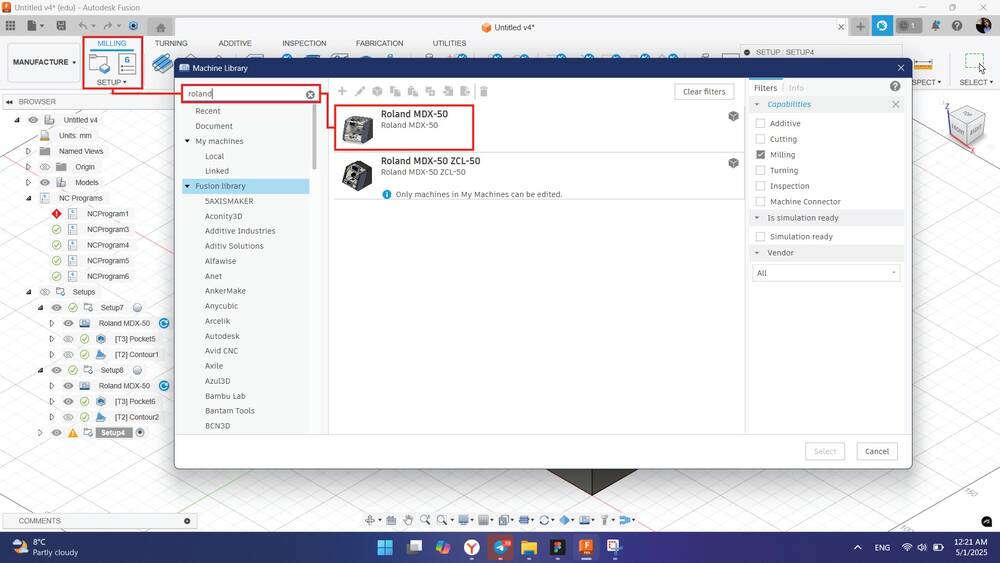Click the warning icon beside Setup4

pos(73,433)
